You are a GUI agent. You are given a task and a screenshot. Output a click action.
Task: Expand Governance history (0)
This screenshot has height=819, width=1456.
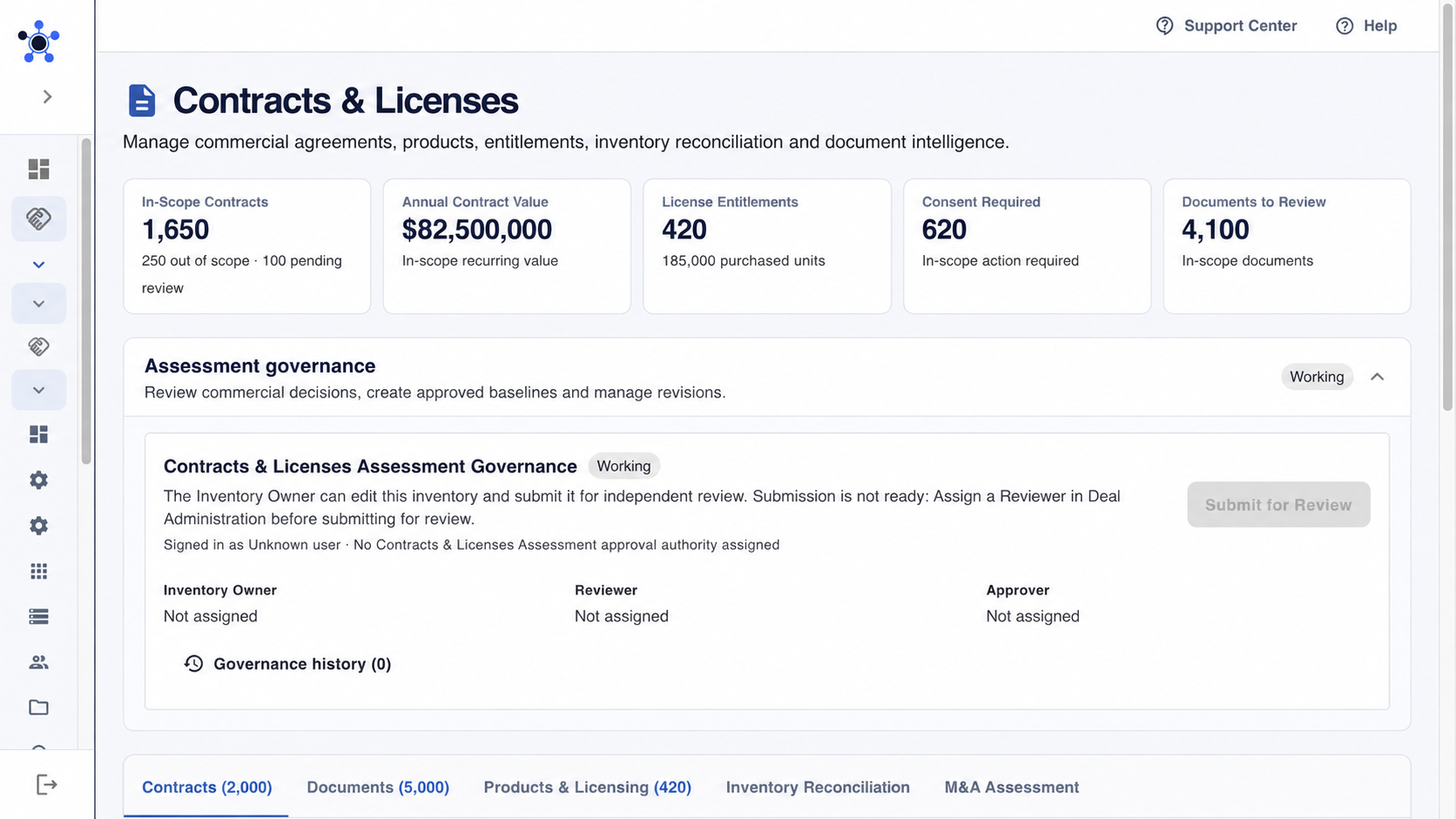(x=287, y=664)
